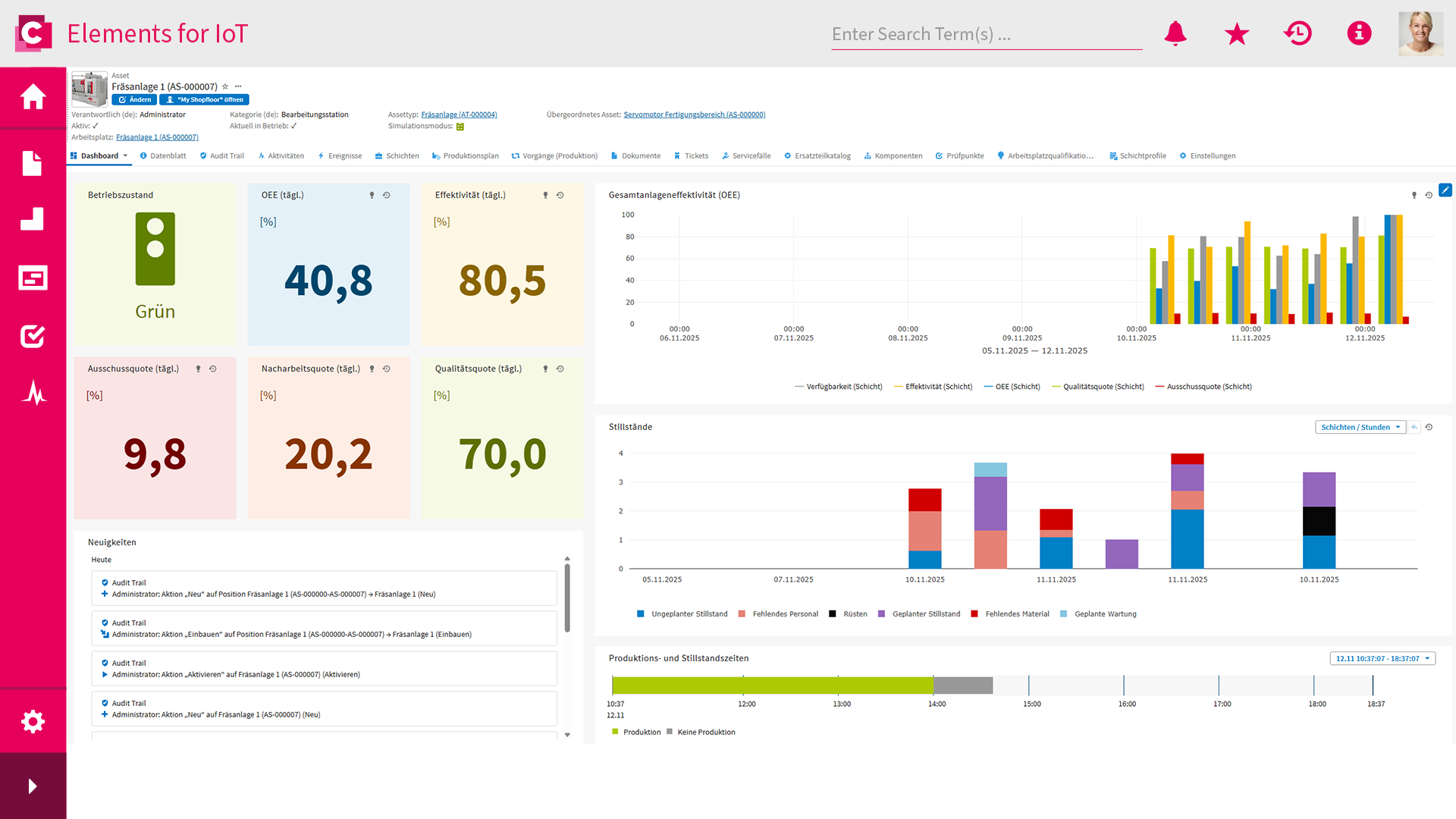Open favorites star in top bar
Screen dimensions: 1456x819
click(x=1236, y=33)
